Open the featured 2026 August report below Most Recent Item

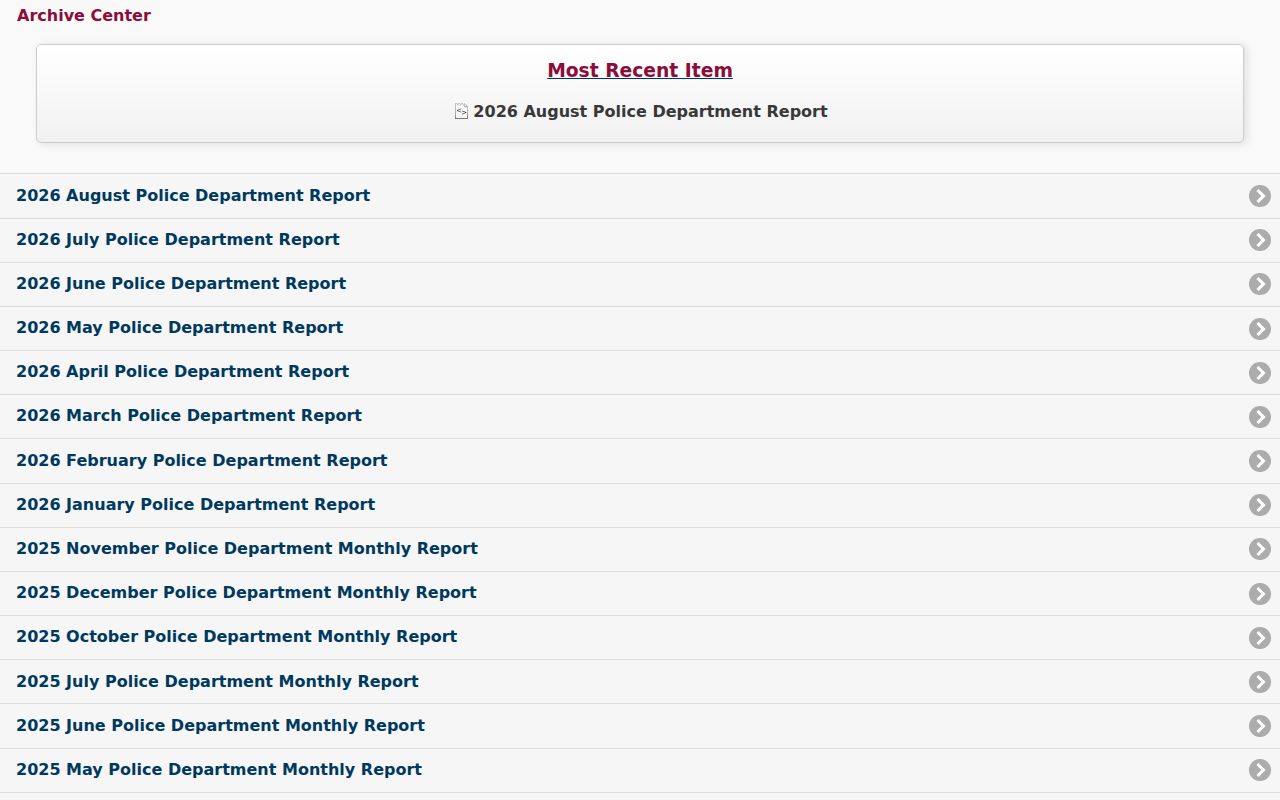click(650, 111)
